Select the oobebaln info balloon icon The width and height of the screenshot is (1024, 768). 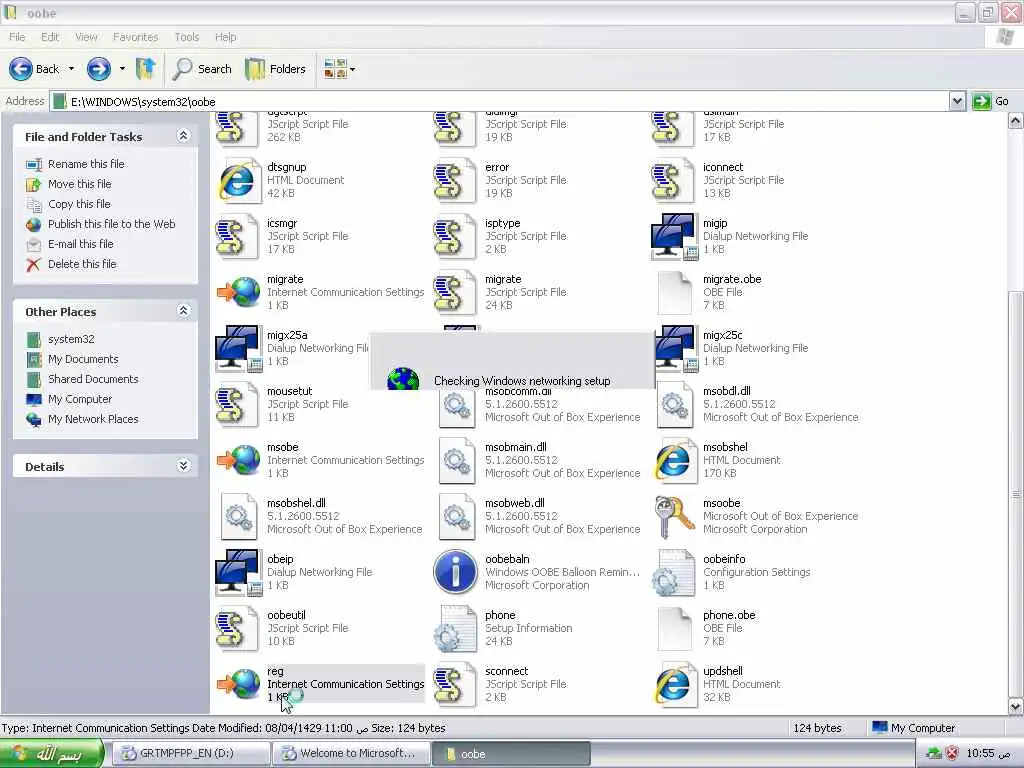(455, 573)
